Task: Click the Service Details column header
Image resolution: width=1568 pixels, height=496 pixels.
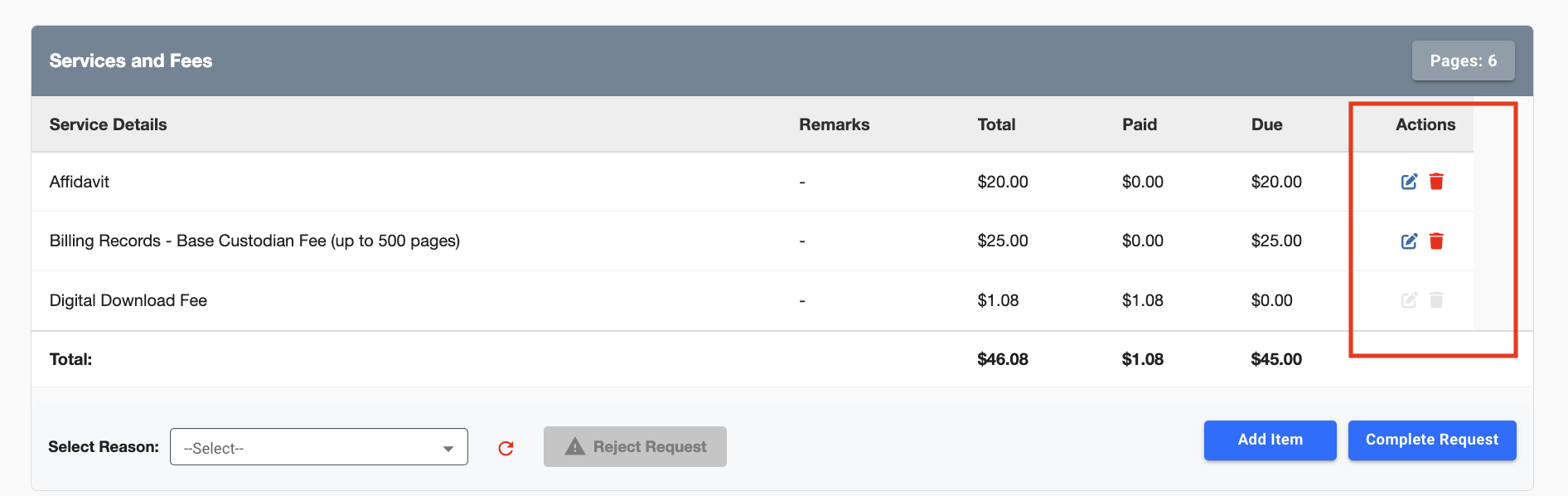Action: 108,124
